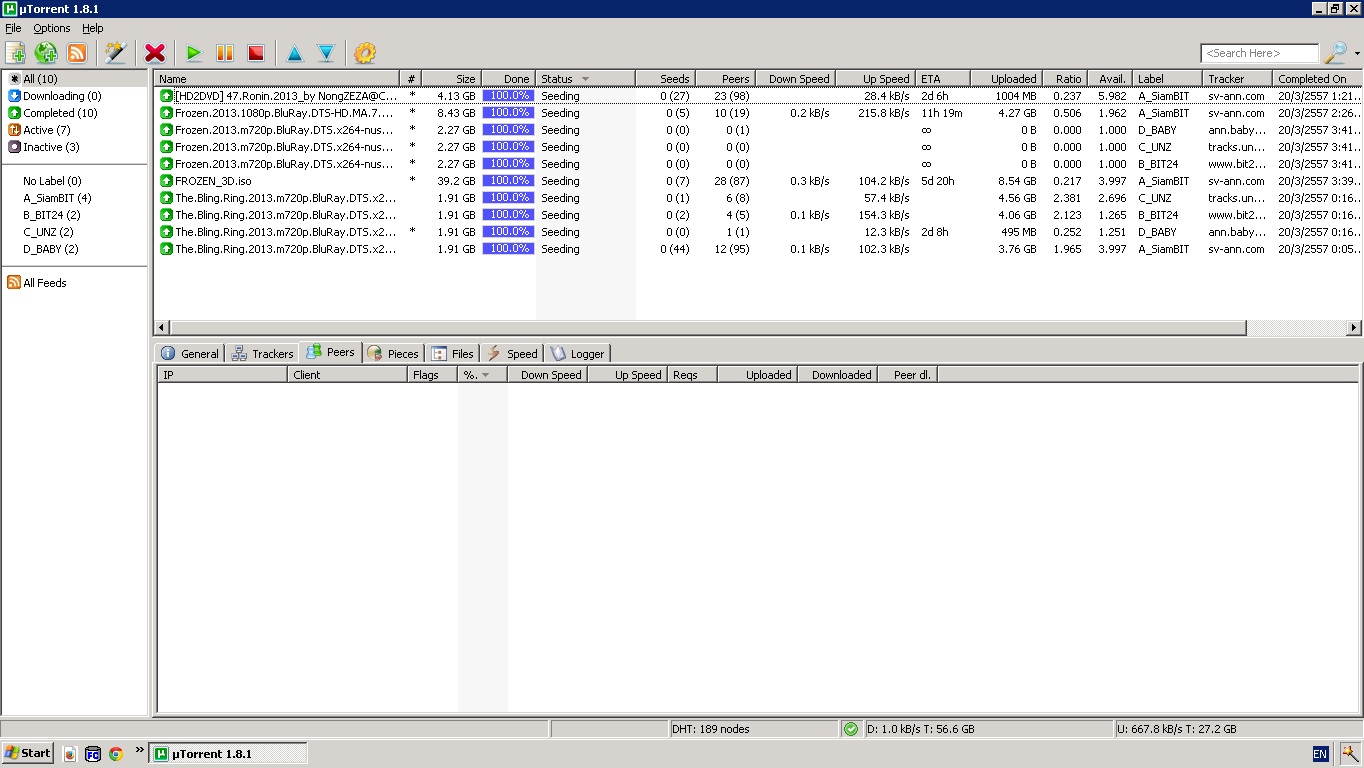Click the Move Up Queue arrow icon

(x=294, y=53)
